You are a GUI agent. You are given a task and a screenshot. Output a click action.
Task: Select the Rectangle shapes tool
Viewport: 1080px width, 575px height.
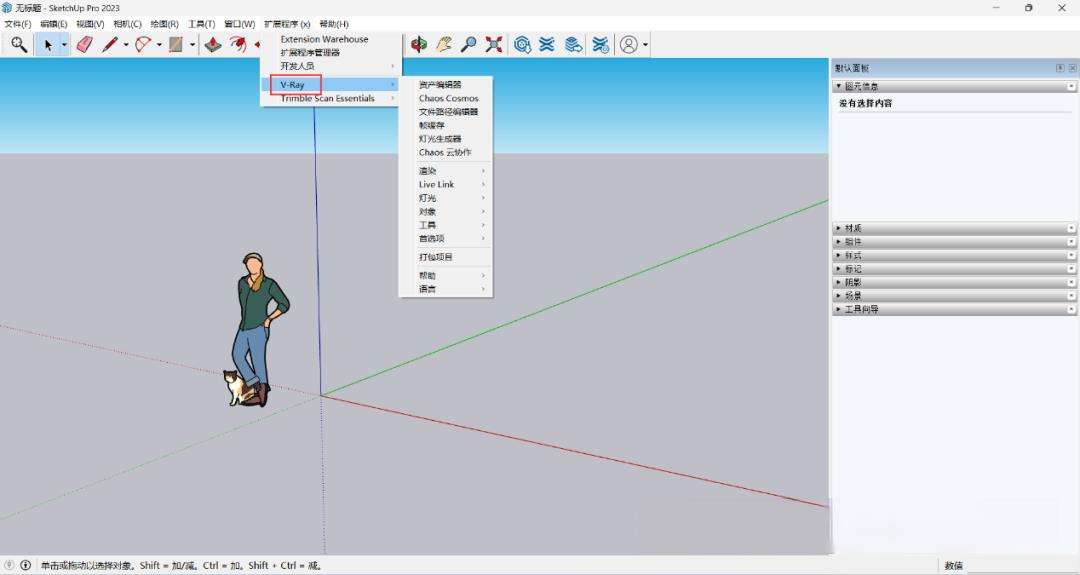[x=176, y=45]
